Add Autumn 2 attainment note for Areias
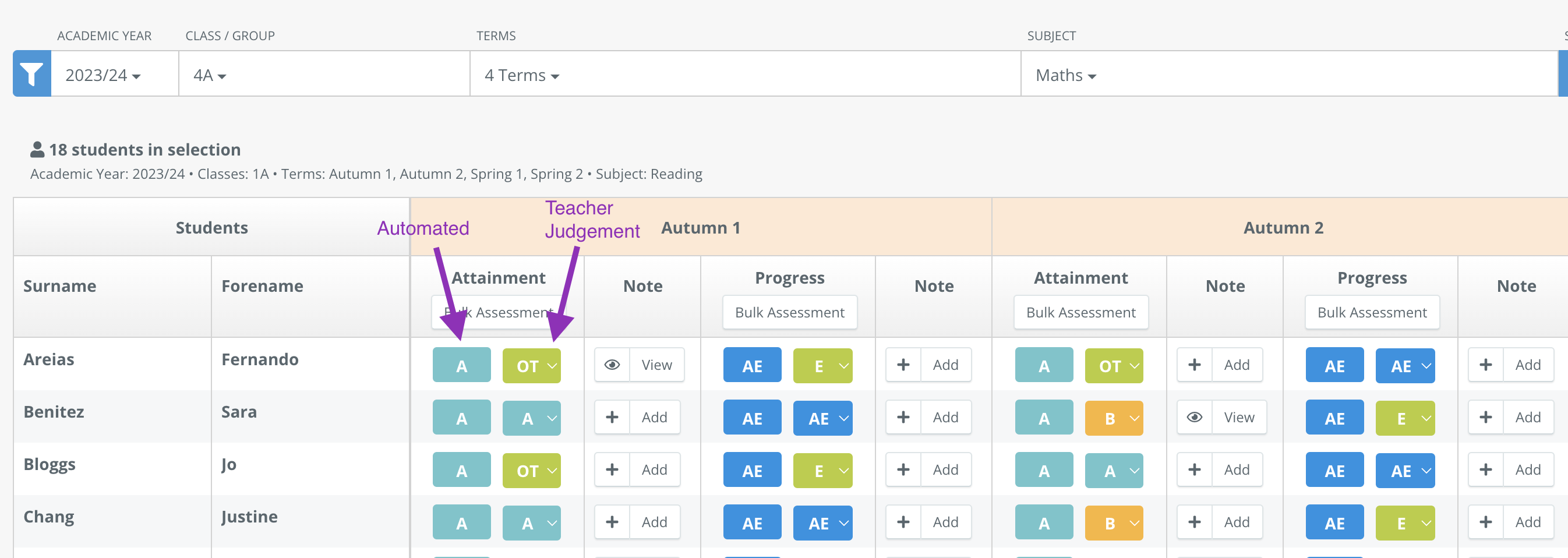 pos(1219,365)
